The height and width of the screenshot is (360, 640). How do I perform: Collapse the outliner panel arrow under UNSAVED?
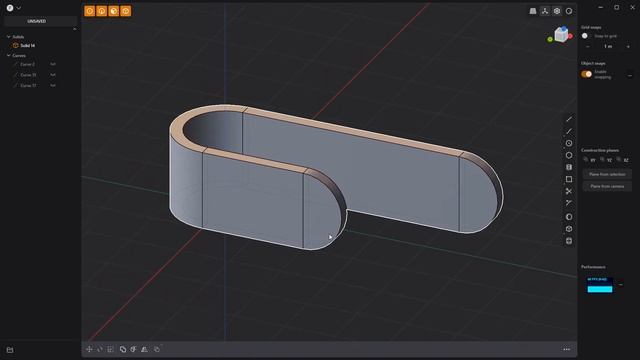click(74, 29)
